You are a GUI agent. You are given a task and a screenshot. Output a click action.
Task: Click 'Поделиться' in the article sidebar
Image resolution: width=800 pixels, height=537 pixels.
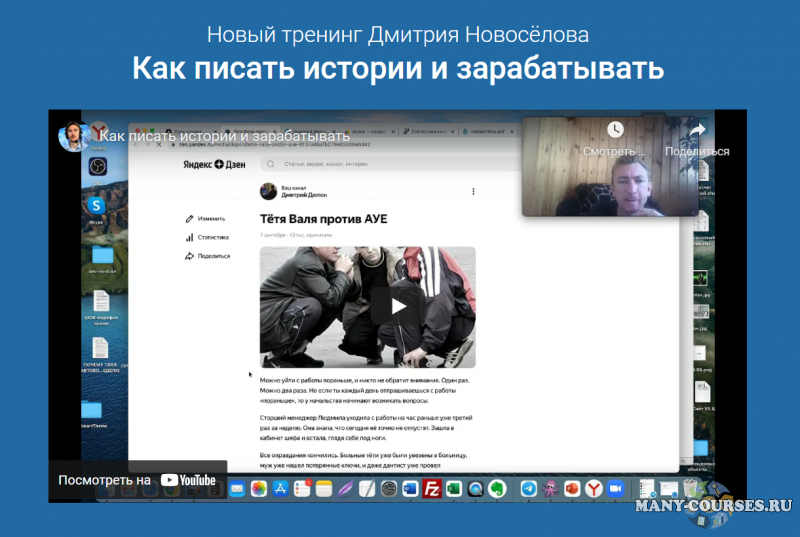pyautogui.click(x=213, y=256)
